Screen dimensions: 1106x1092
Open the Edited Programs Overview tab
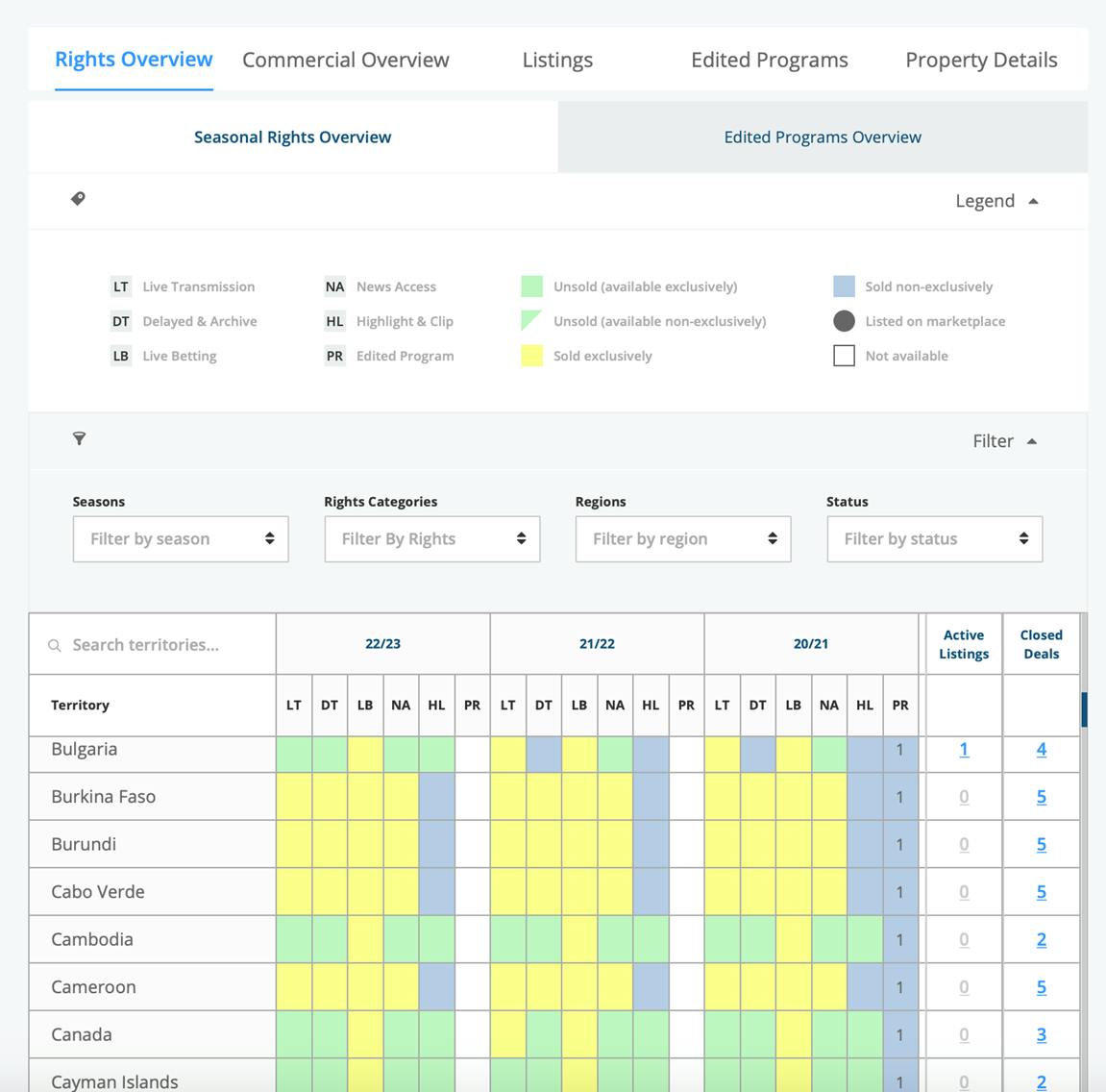[823, 137]
